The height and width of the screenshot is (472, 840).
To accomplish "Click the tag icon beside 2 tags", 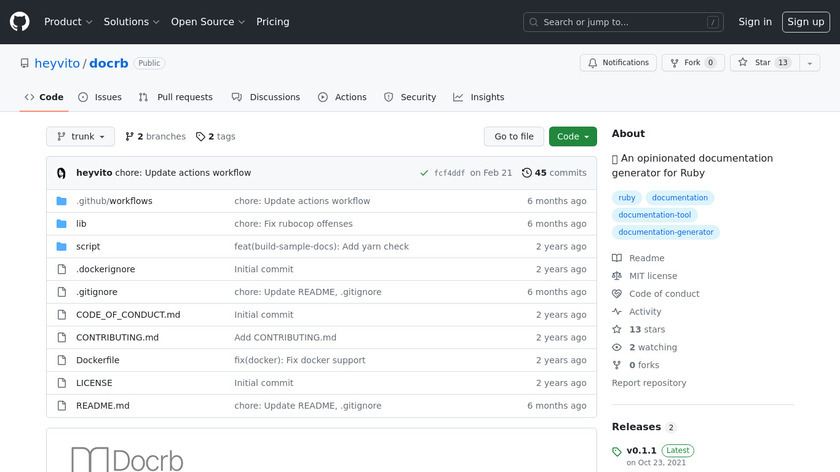I will click(x=200, y=137).
